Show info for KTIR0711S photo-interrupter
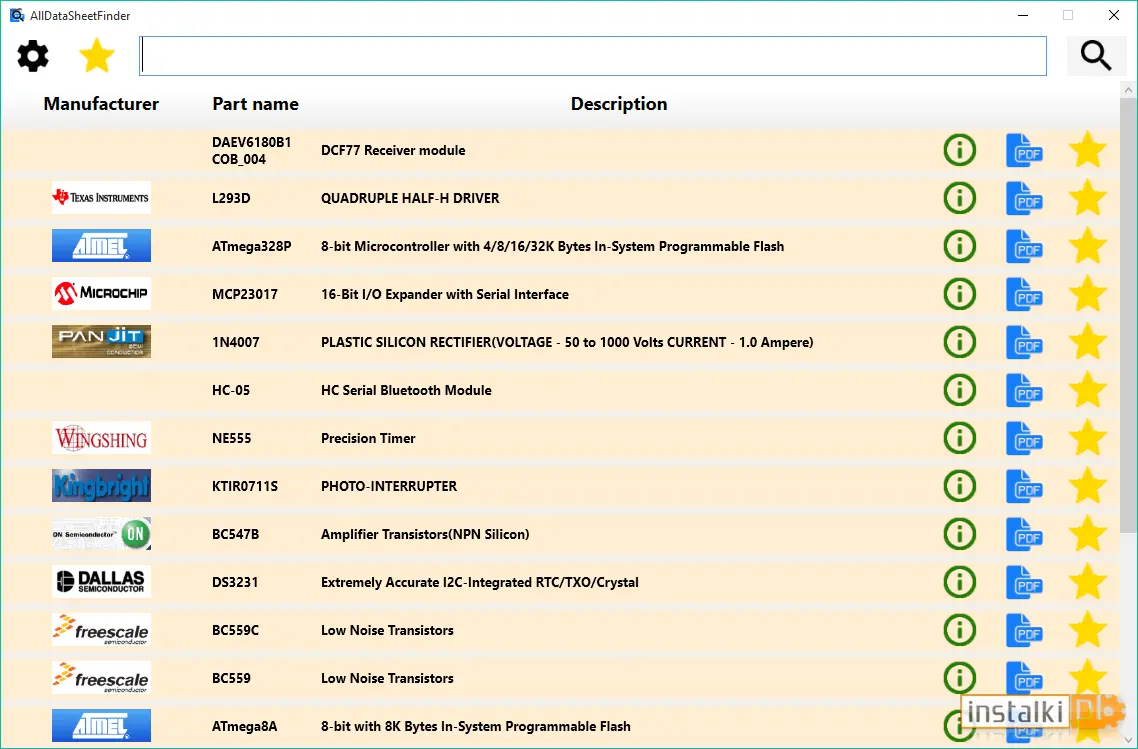This screenshot has height=749, width=1138. pyautogui.click(x=959, y=486)
